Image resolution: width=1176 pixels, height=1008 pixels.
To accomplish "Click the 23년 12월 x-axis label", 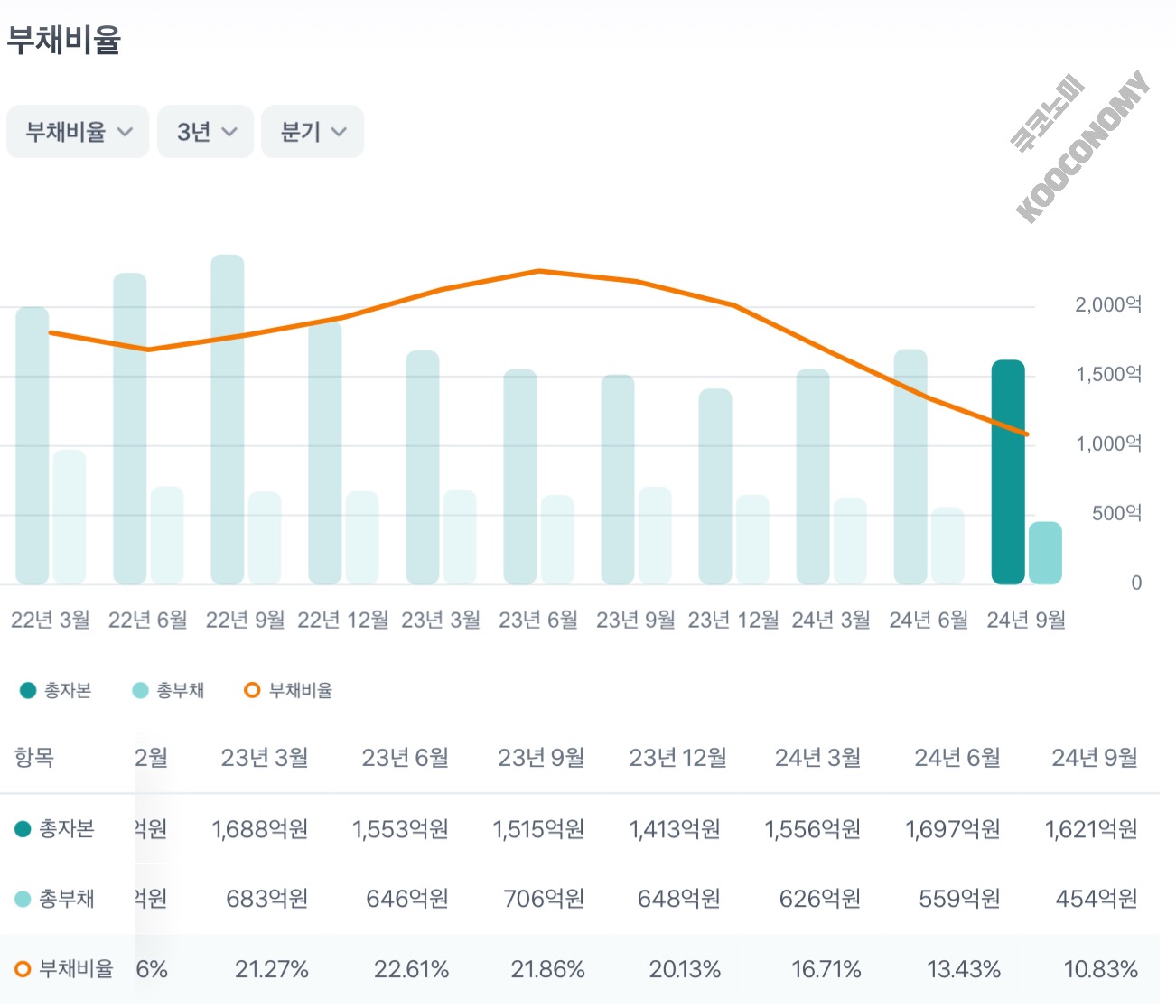I will (x=733, y=620).
